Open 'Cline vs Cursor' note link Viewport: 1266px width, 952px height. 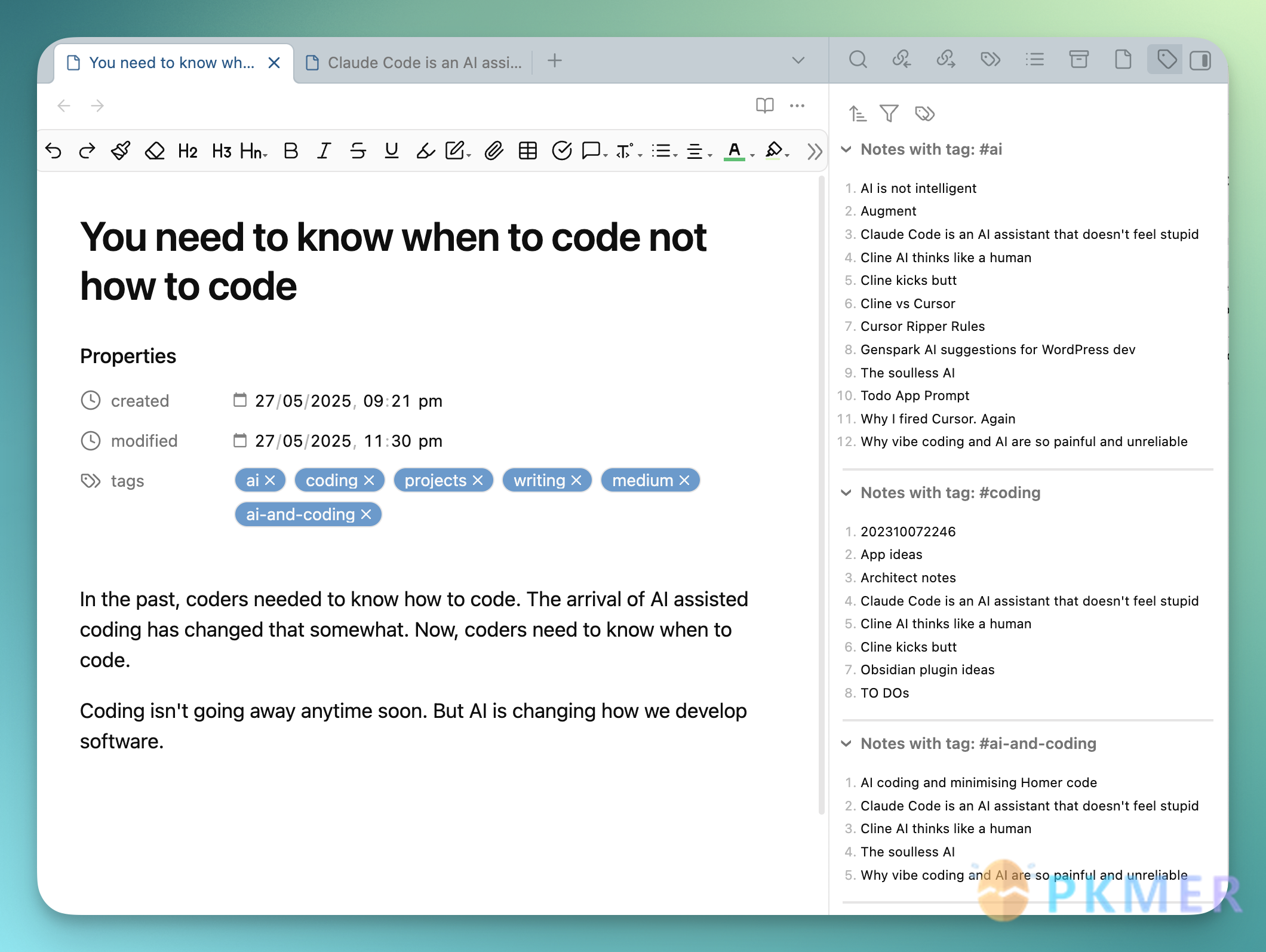pyautogui.click(x=908, y=303)
